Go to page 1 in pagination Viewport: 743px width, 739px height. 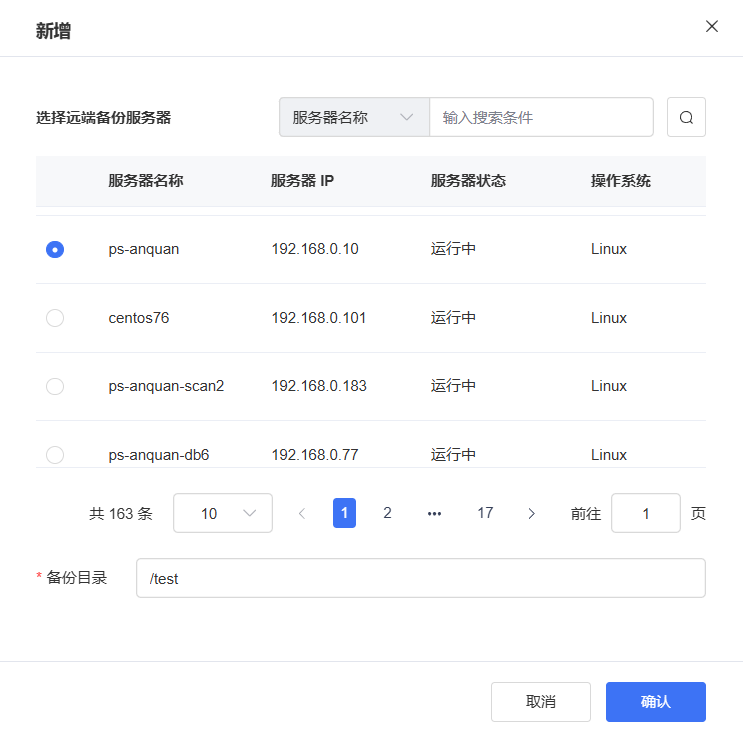coord(344,513)
